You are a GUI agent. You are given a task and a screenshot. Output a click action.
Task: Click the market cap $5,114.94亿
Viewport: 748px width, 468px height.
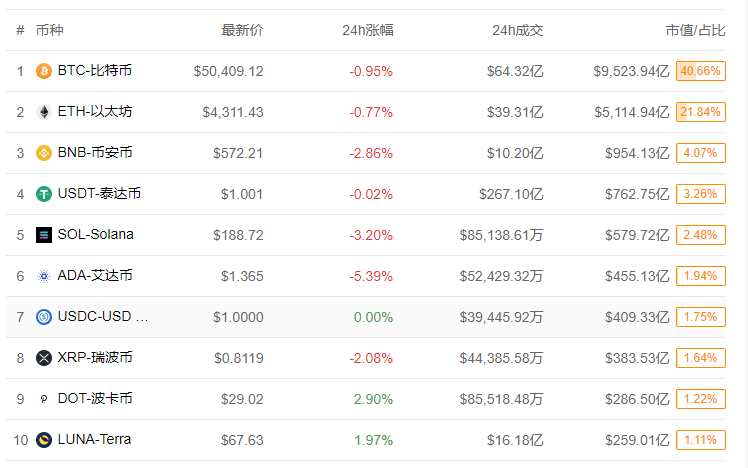(x=632, y=113)
